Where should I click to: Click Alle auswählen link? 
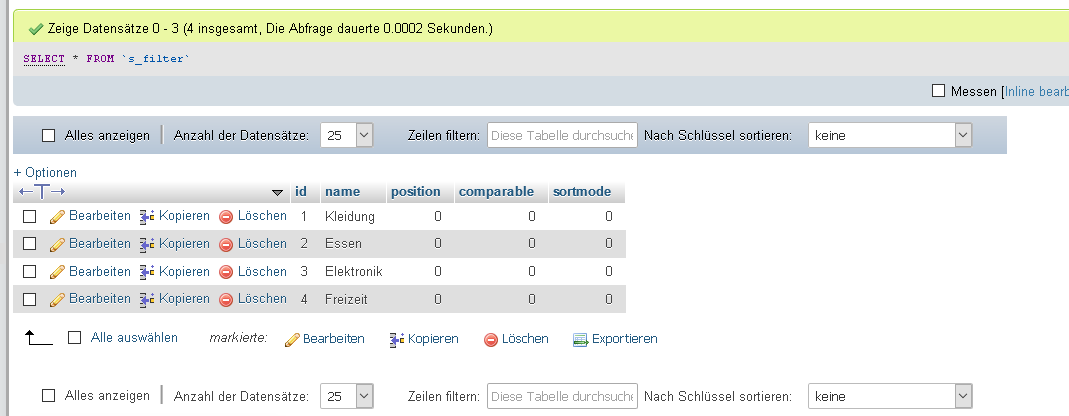(x=134, y=338)
